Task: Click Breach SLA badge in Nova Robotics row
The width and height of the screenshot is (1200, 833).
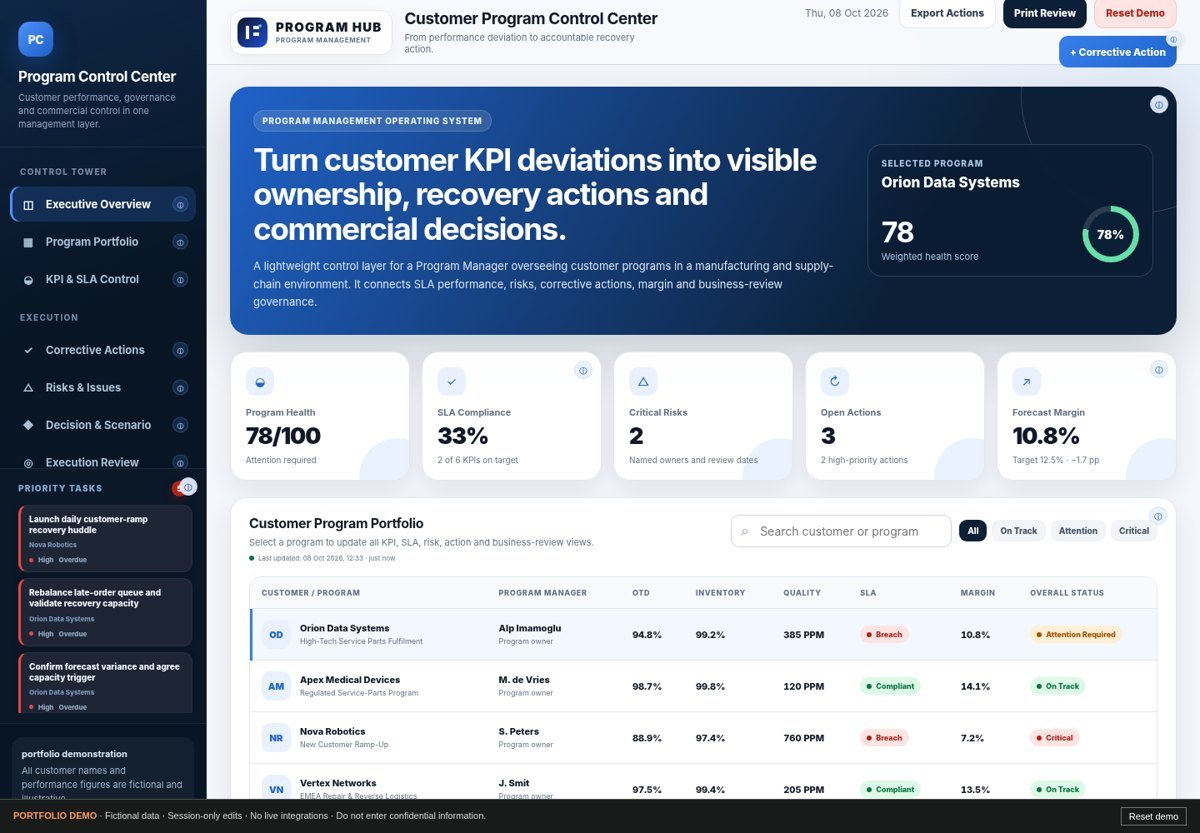Action: [x=884, y=738]
